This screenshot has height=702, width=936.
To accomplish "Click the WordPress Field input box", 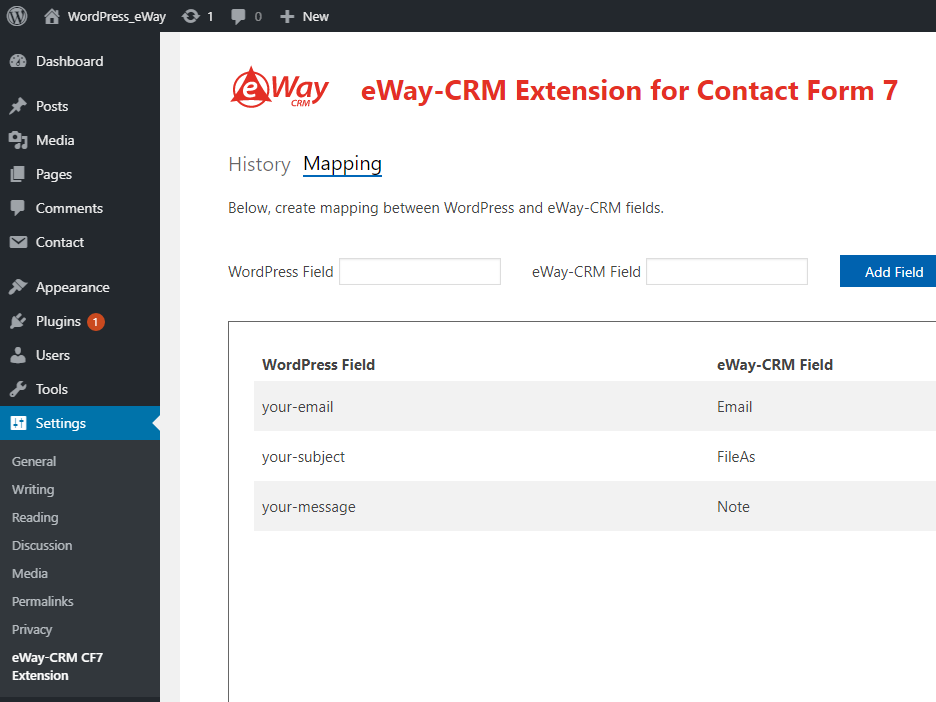I will pyautogui.click(x=420, y=272).
